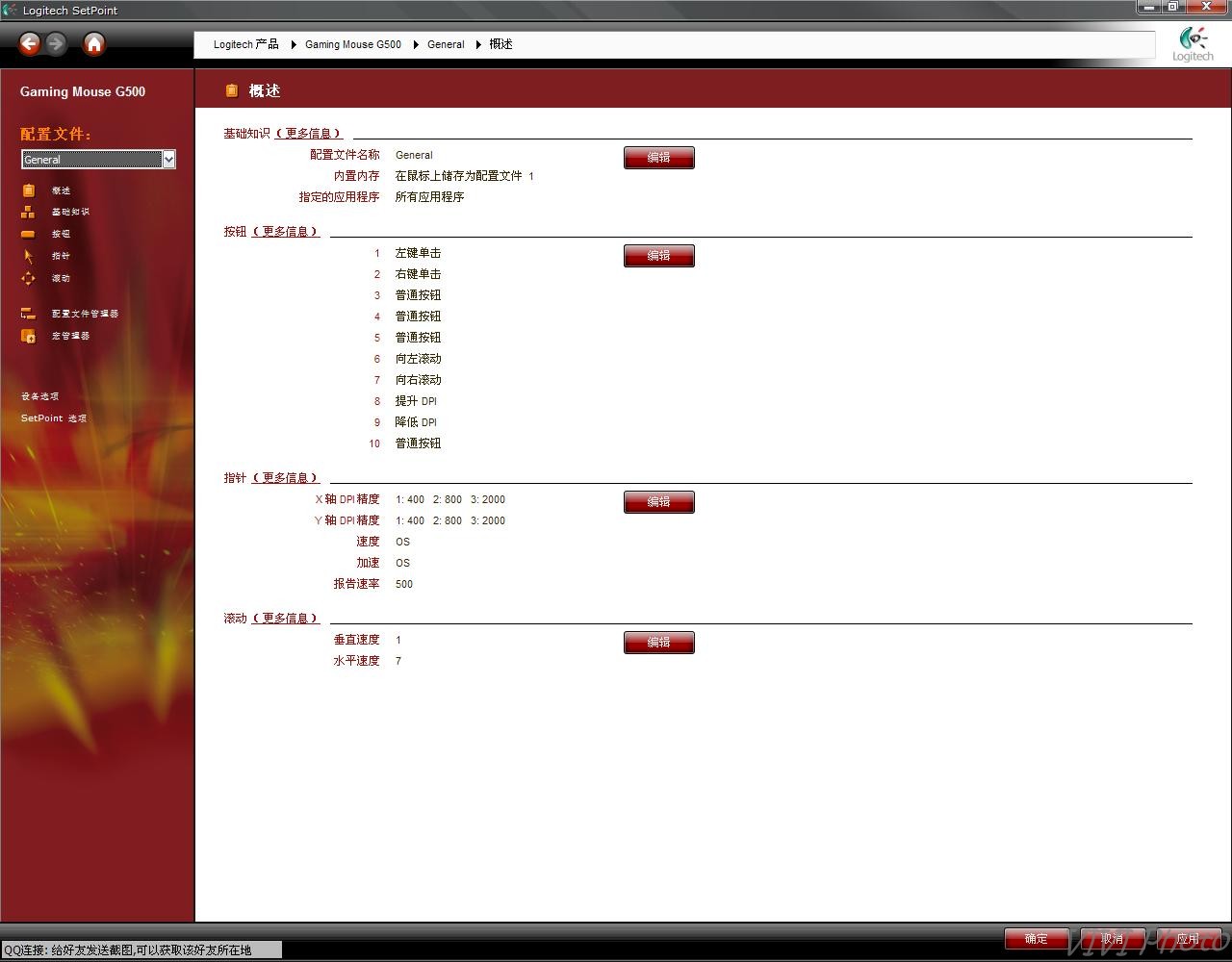This screenshot has width=1232, height=962.
Task: Open 更多信息 link next to 指针
Action: (x=286, y=478)
